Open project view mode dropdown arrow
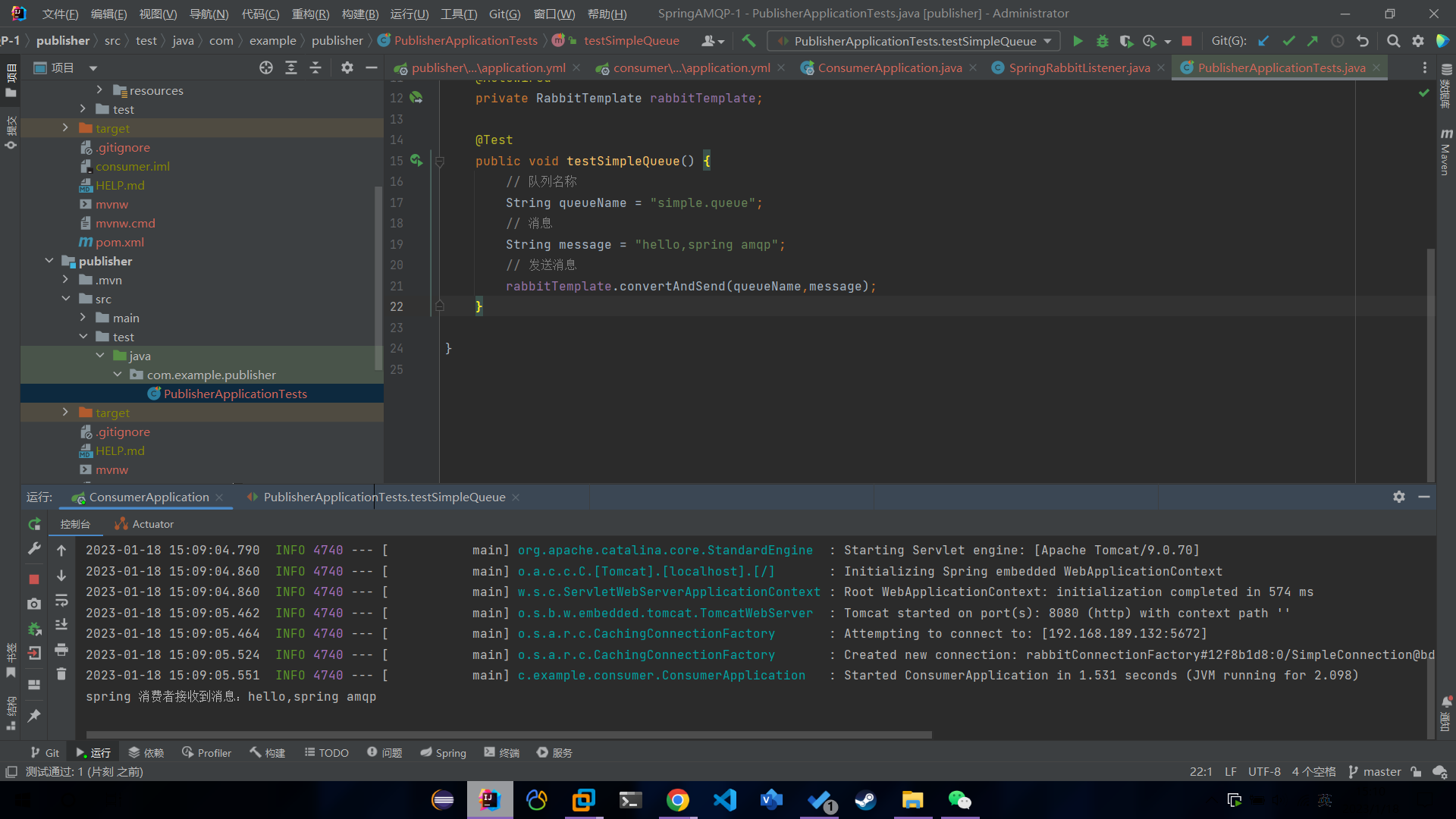This screenshot has width=1456, height=819. click(x=93, y=68)
